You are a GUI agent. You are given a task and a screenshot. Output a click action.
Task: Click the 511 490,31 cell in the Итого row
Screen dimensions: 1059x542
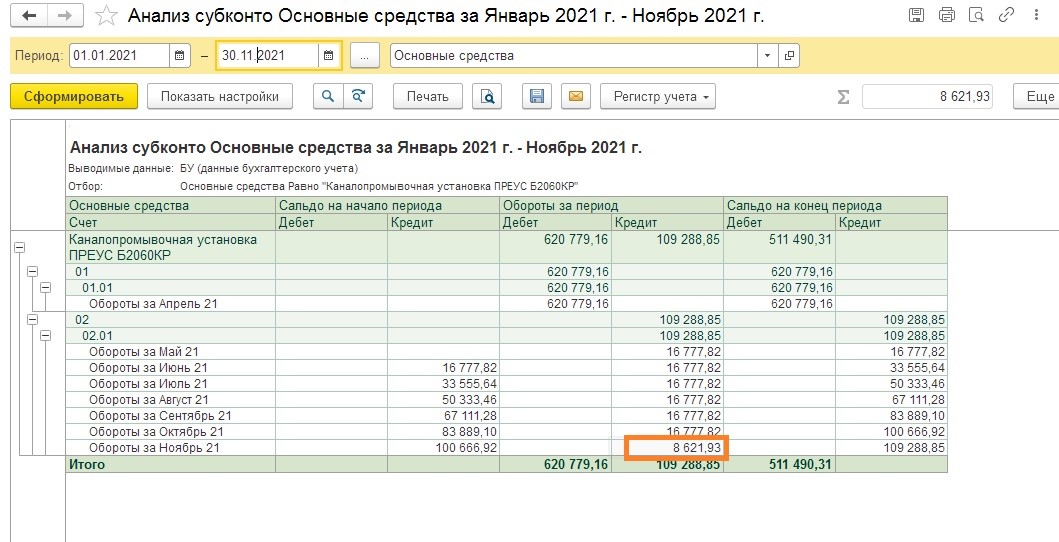pyautogui.click(x=779, y=464)
